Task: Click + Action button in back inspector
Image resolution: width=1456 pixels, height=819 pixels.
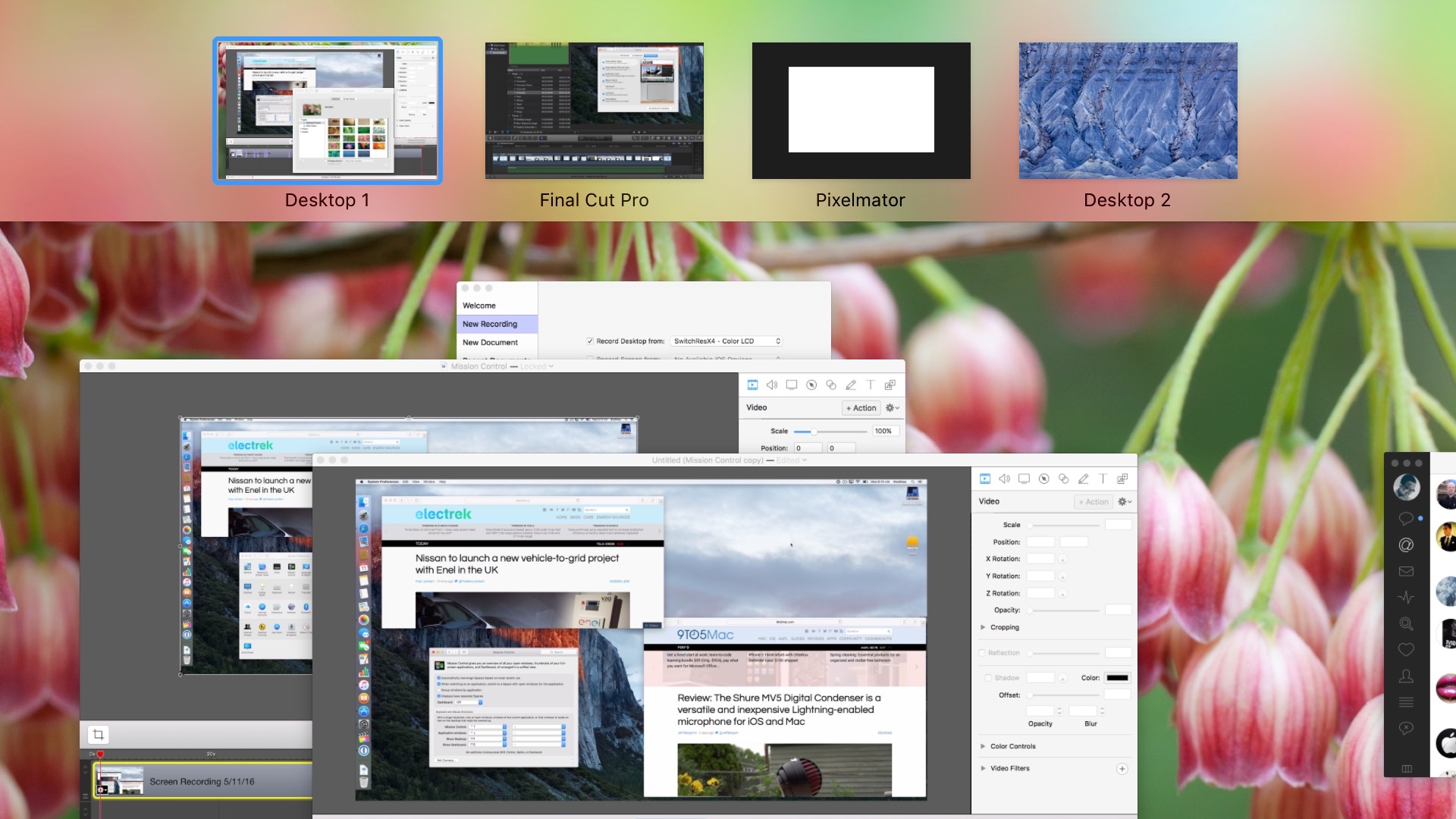Action: [x=861, y=408]
